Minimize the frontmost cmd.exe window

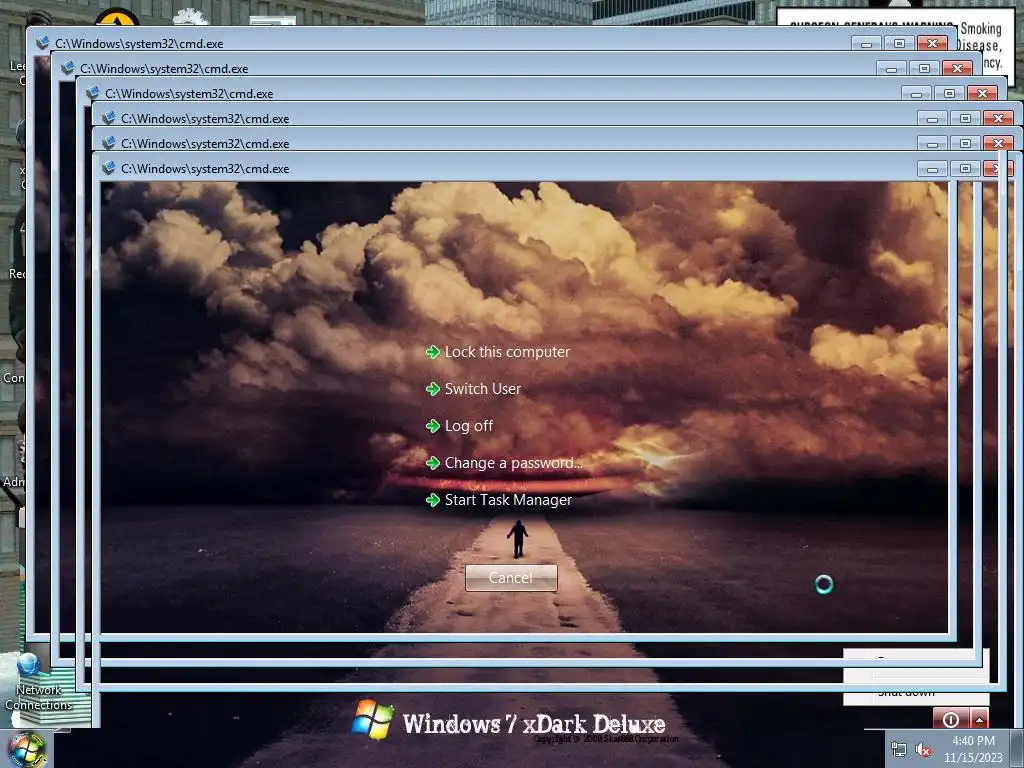pos(932,169)
